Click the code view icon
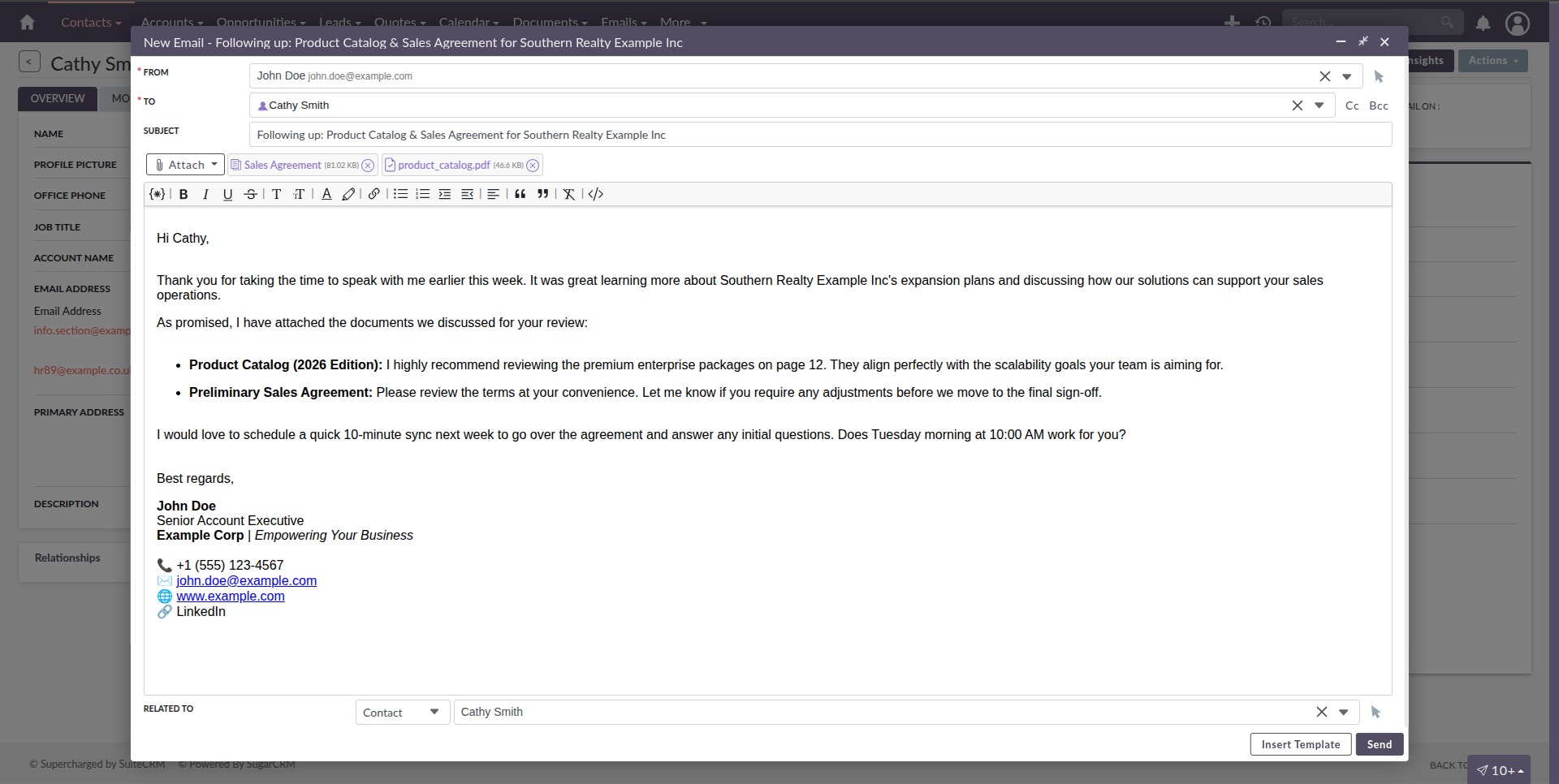1559x784 pixels. pos(595,194)
